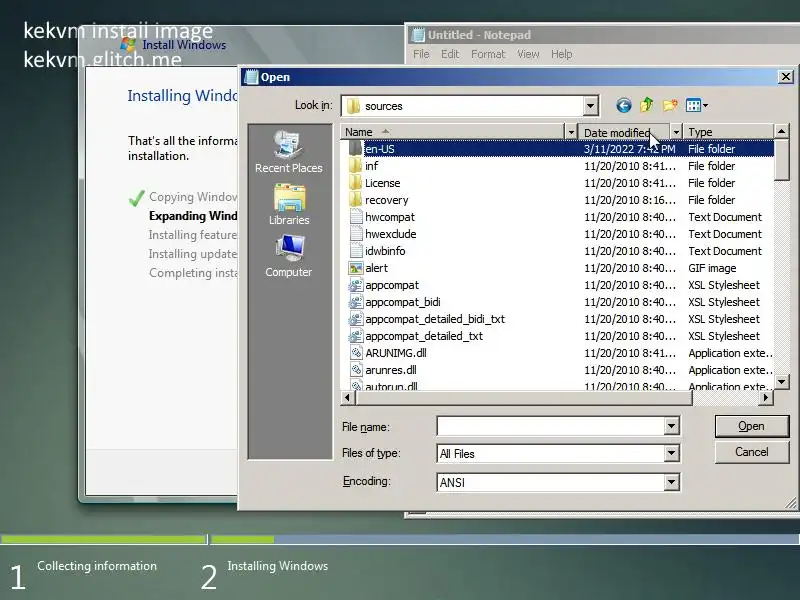Image resolution: width=800 pixels, height=600 pixels.
Task: Click the Collecting information progress bar
Action: pos(104,539)
